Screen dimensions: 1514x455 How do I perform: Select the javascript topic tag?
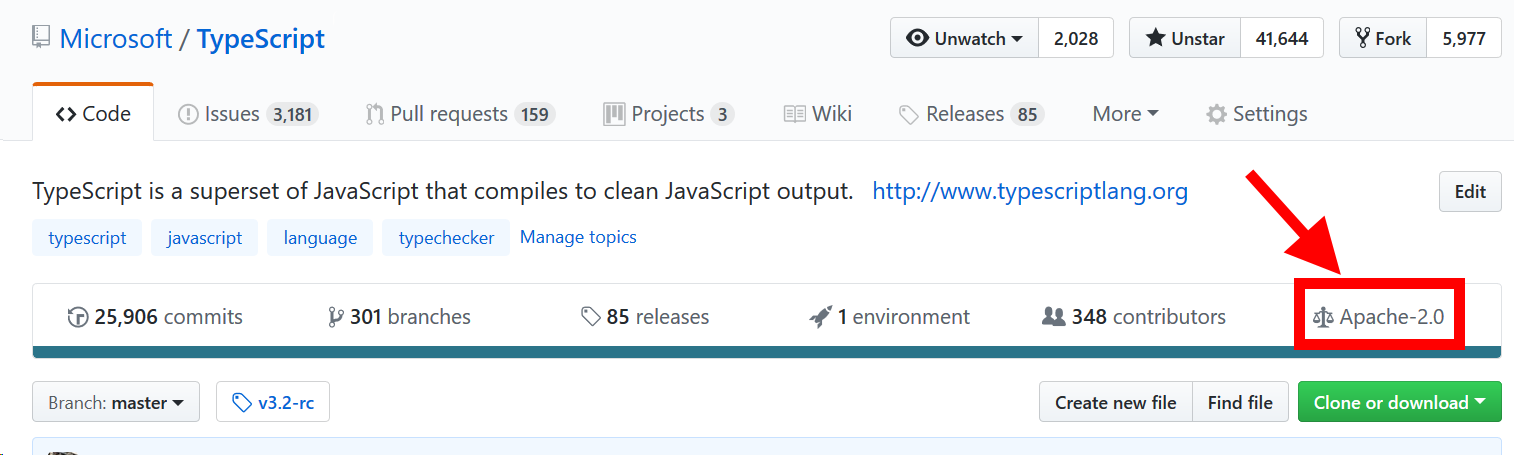[x=204, y=238]
